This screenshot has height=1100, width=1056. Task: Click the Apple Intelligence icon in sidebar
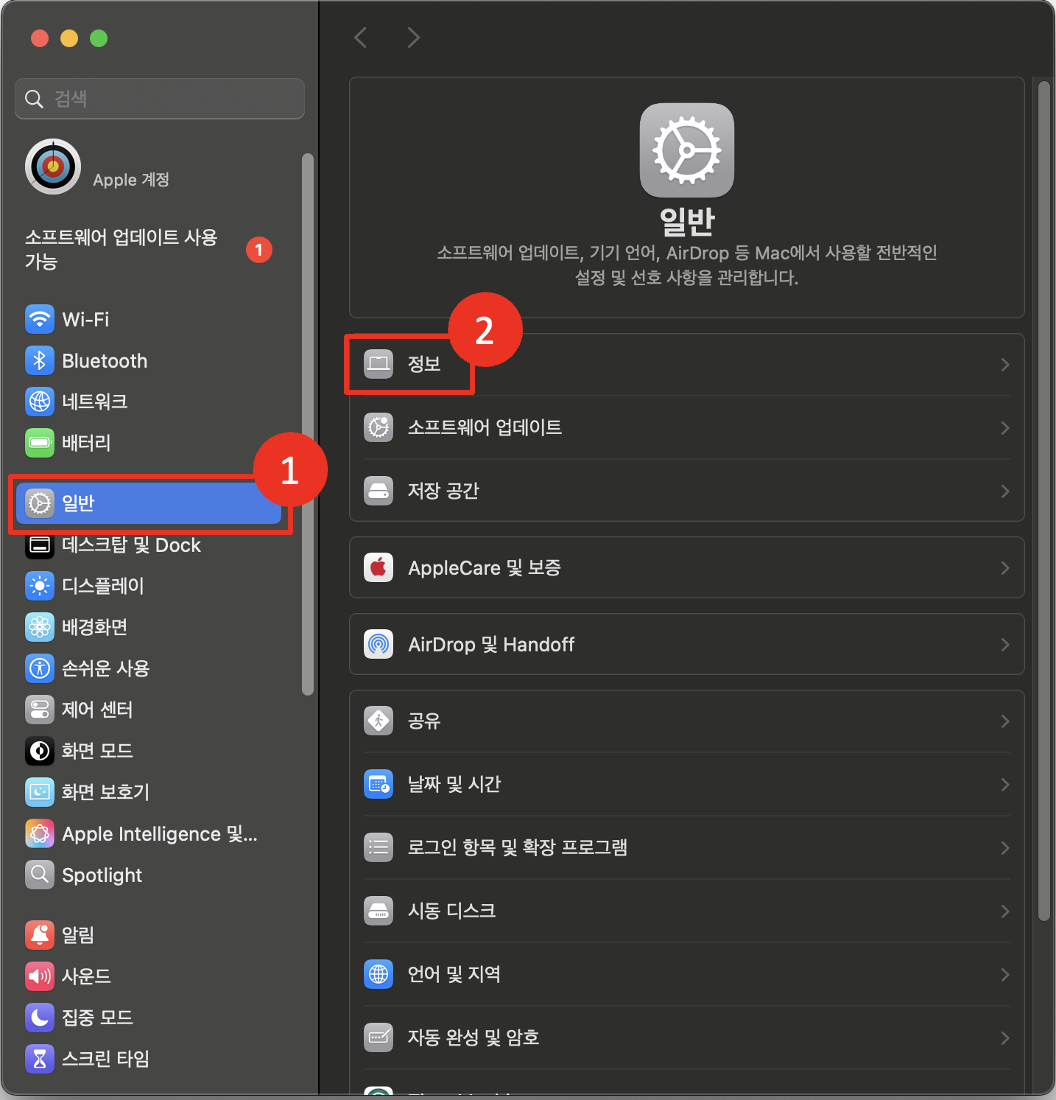click(39, 833)
